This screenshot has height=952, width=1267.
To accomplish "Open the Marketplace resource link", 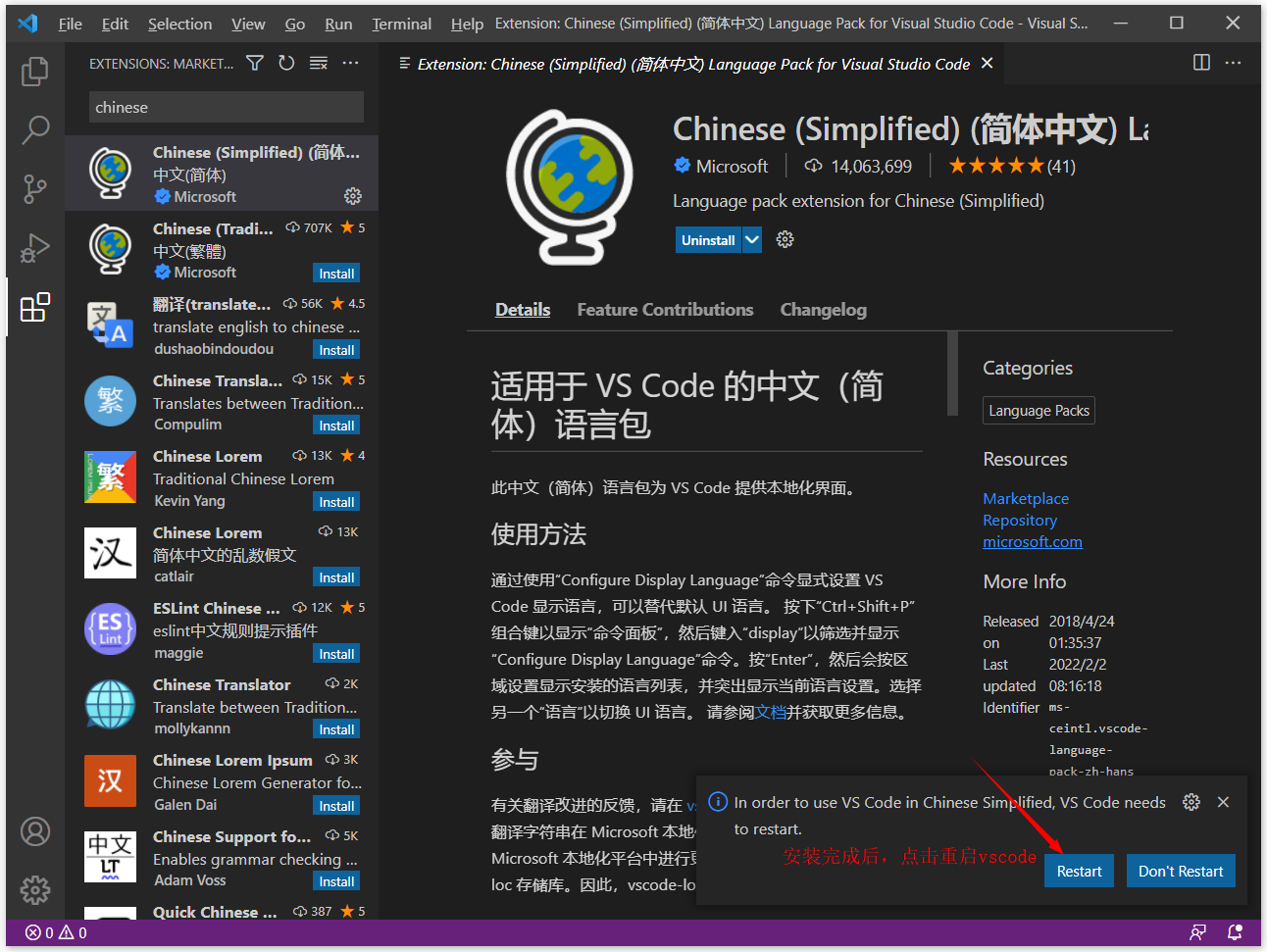I will [x=1026, y=498].
